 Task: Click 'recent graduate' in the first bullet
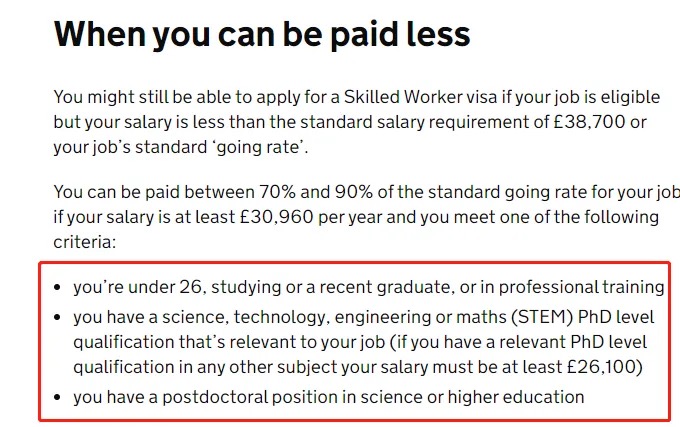click(387, 287)
